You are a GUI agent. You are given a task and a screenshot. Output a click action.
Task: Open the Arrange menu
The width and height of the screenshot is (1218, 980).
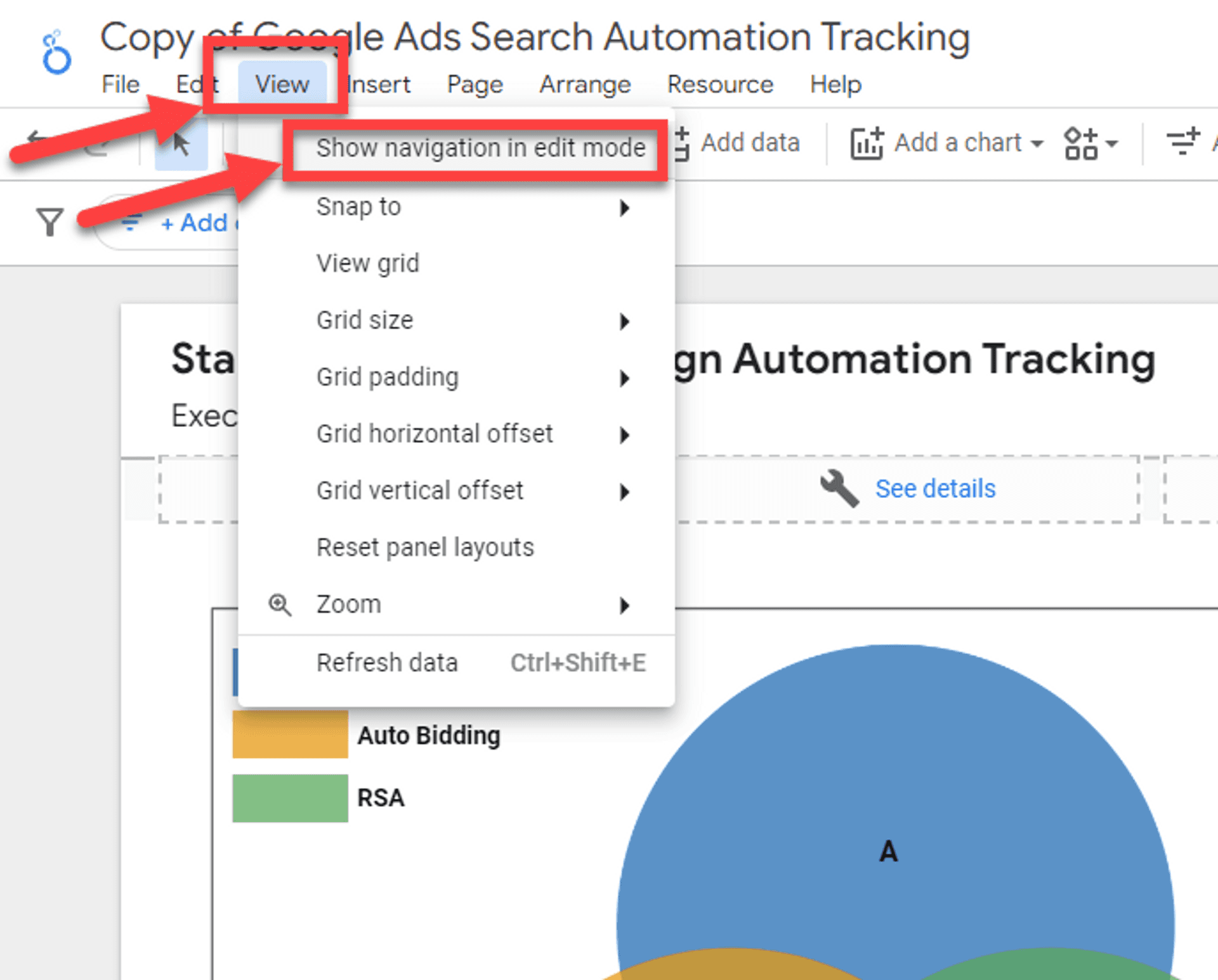pos(585,84)
